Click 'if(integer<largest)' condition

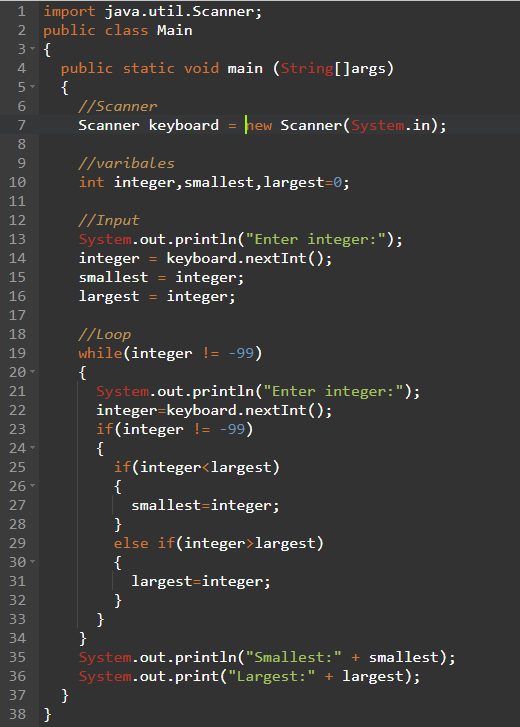click(197, 468)
